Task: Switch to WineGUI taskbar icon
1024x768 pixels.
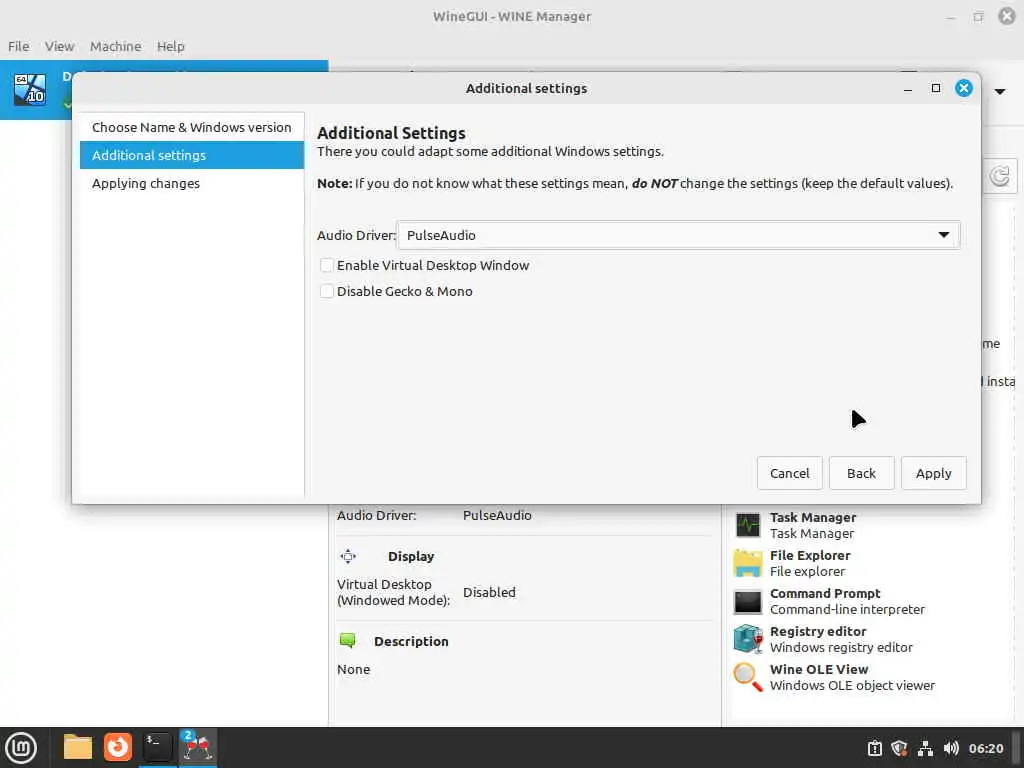Action: click(x=197, y=747)
